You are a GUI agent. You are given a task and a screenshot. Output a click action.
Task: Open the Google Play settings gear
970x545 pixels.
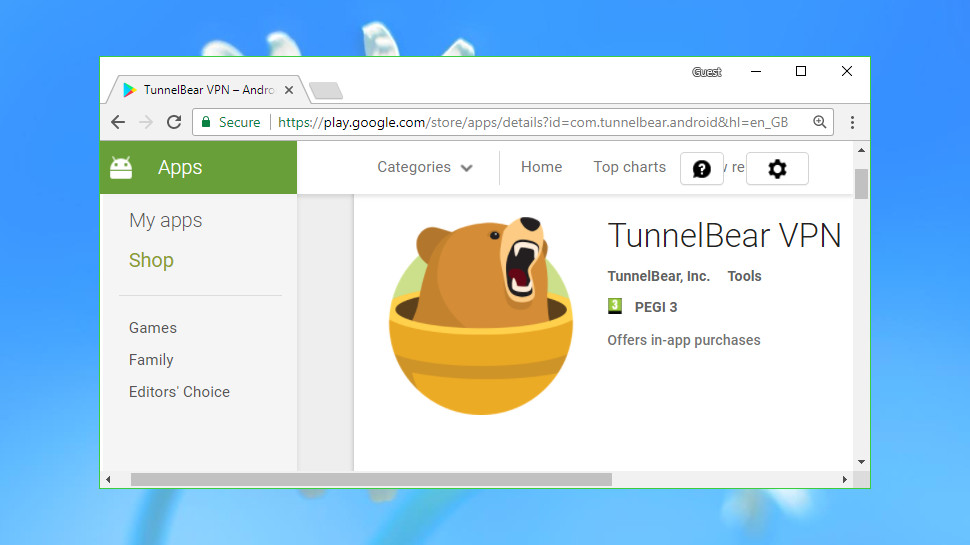click(777, 168)
